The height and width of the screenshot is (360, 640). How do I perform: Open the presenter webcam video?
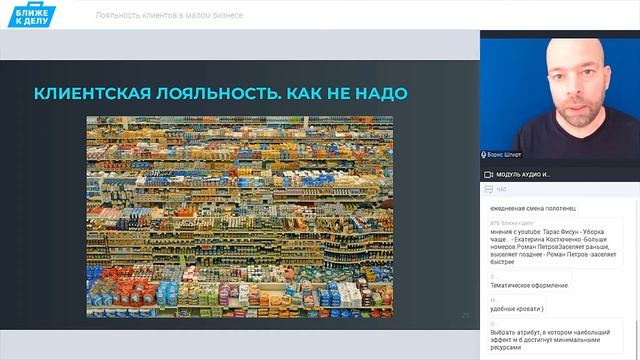[560, 98]
